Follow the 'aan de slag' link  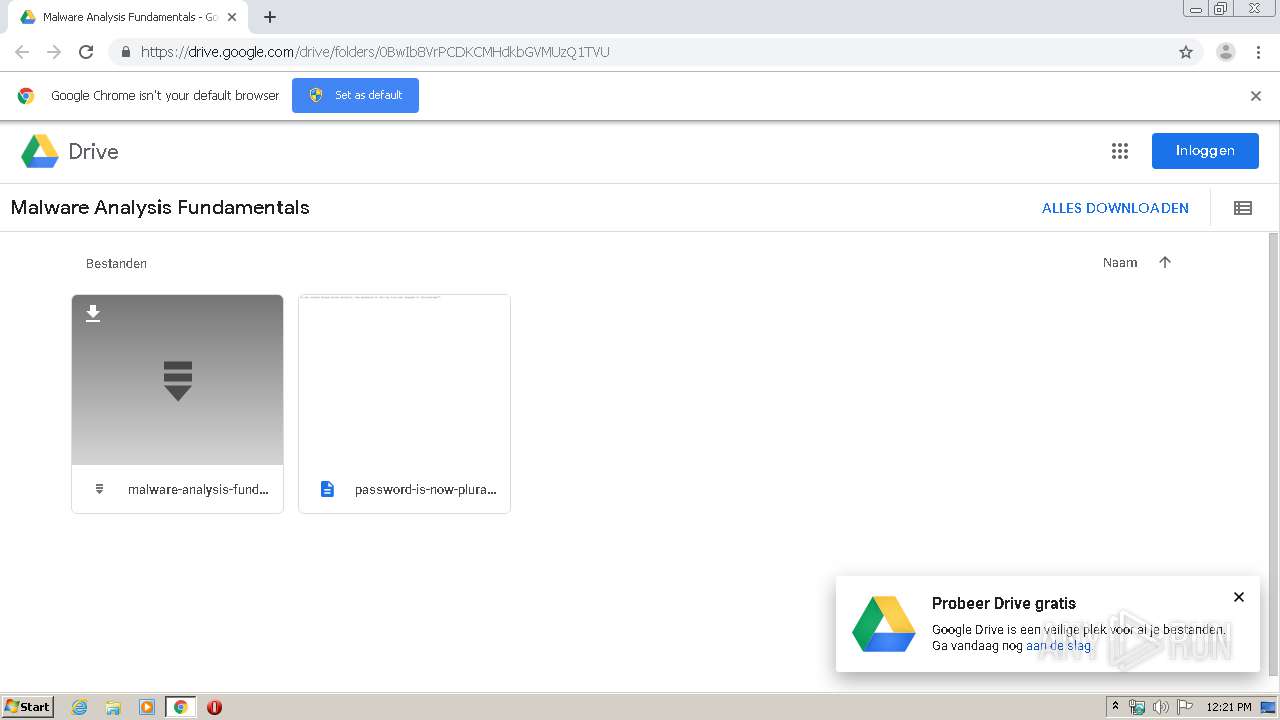pos(1059,646)
